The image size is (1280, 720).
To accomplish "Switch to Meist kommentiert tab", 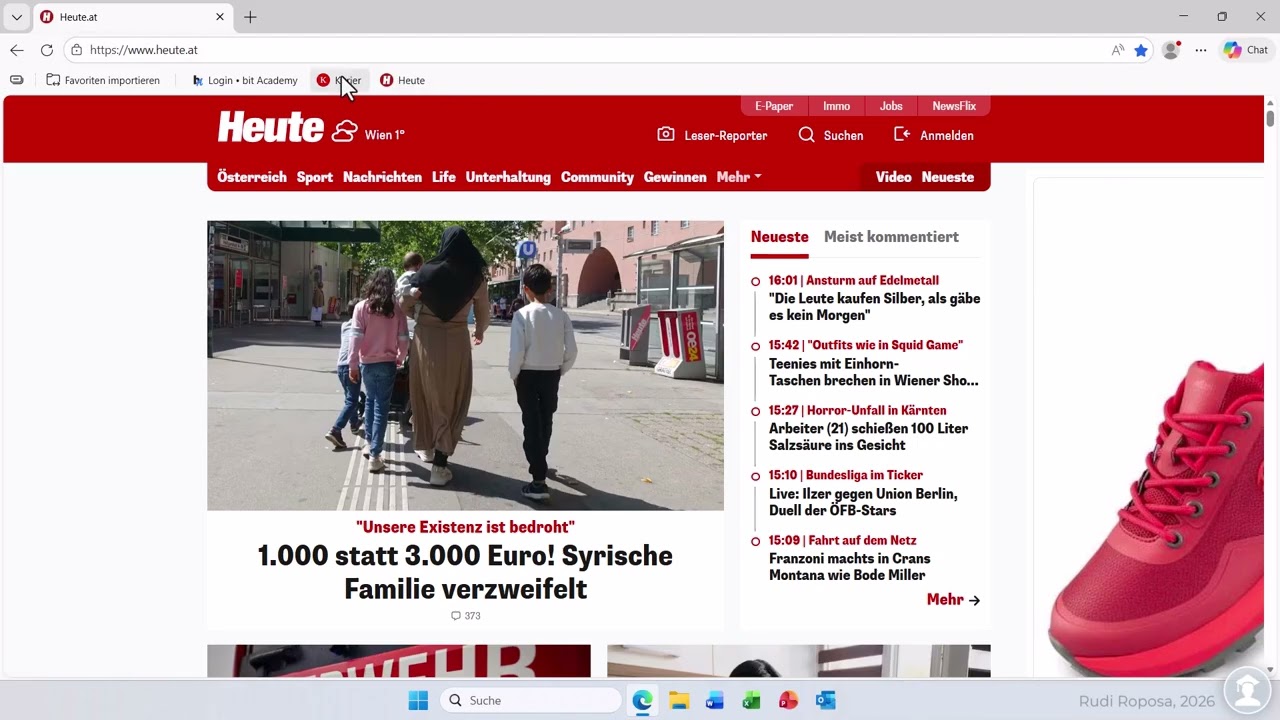I will pos(891,237).
